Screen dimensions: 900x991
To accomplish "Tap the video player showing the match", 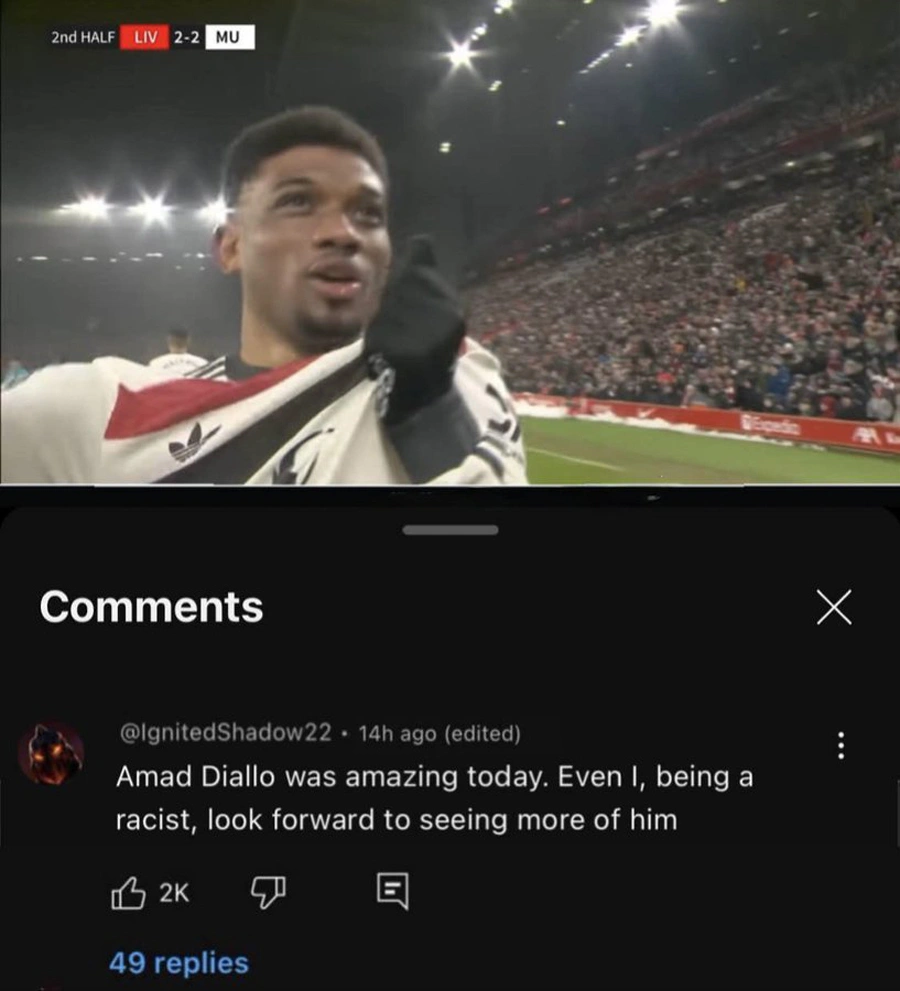I will [450, 242].
